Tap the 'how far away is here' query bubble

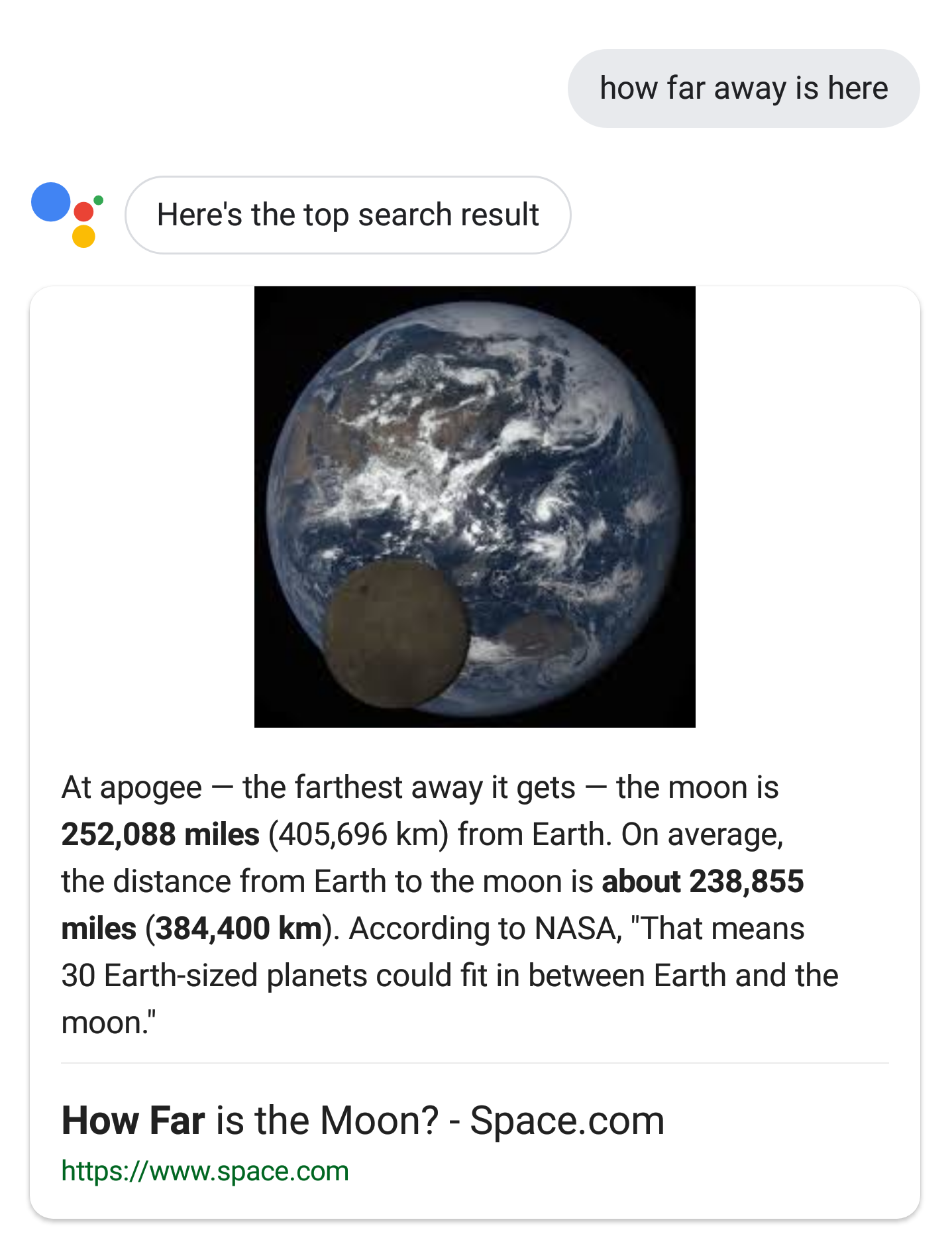pos(743,88)
